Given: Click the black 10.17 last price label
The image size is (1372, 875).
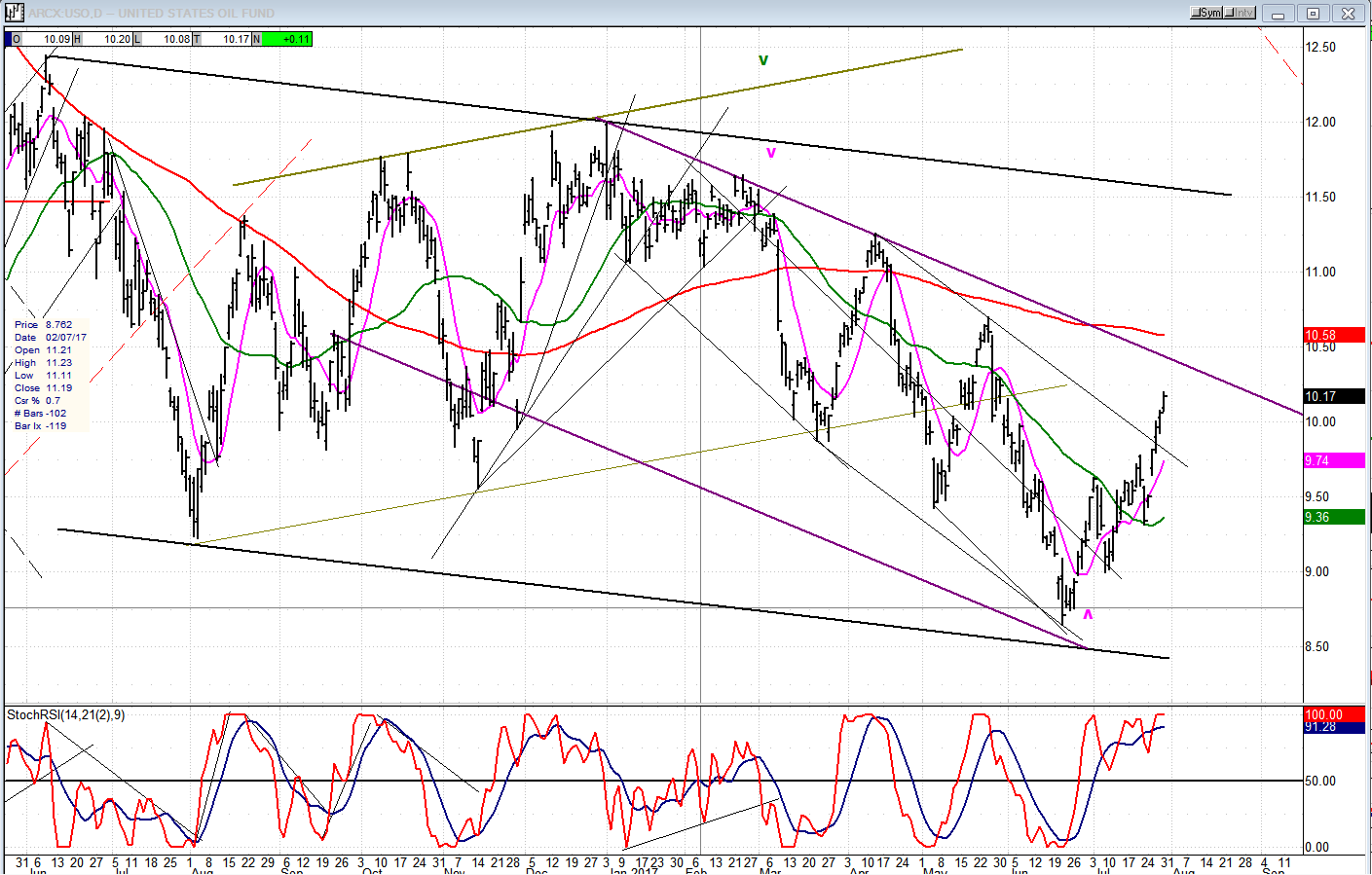Looking at the screenshot, I should pyautogui.click(x=1334, y=397).
